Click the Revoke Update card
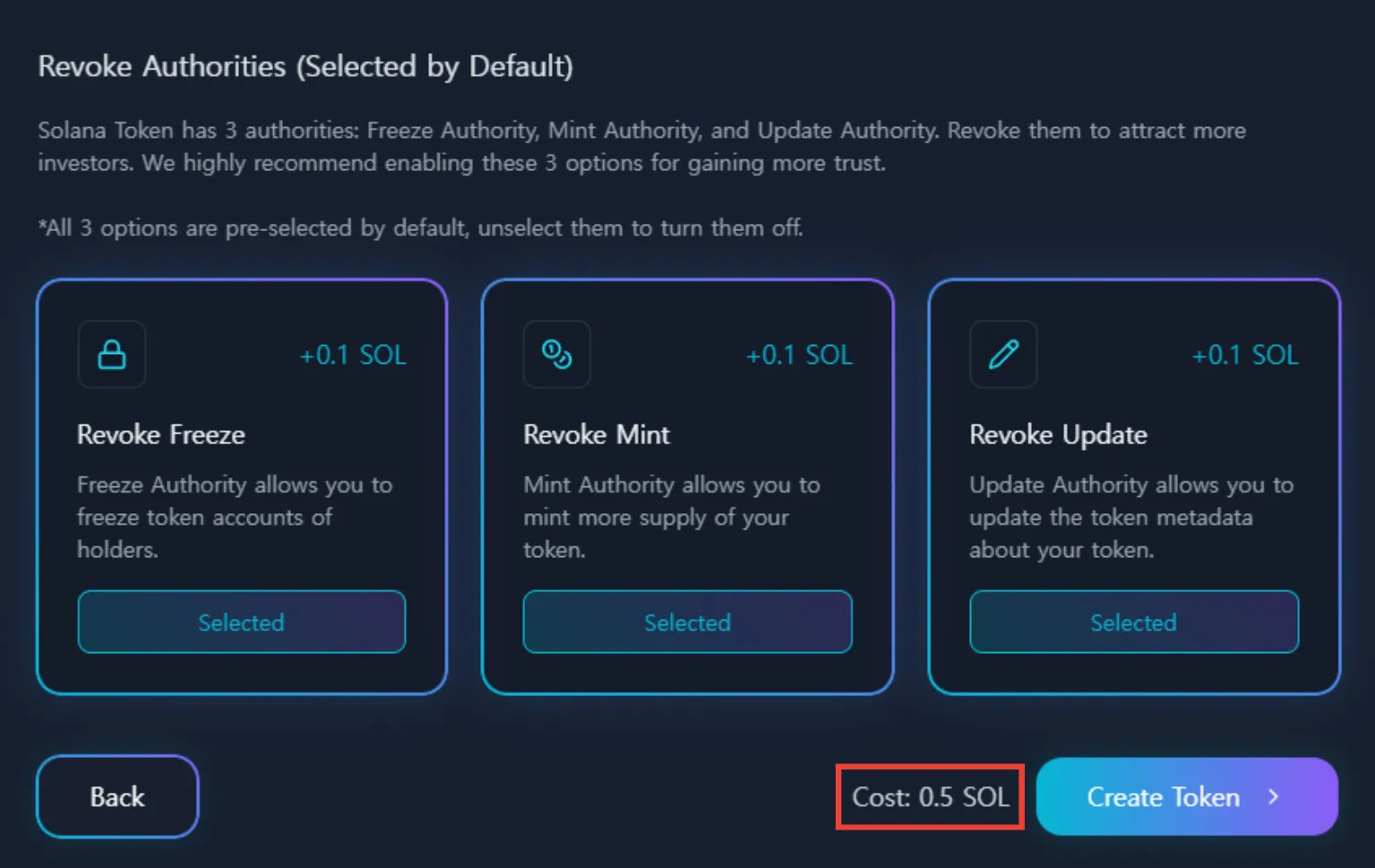Image resolution: width=1375 pixels, height=868 pixels. click(1133, 484)
